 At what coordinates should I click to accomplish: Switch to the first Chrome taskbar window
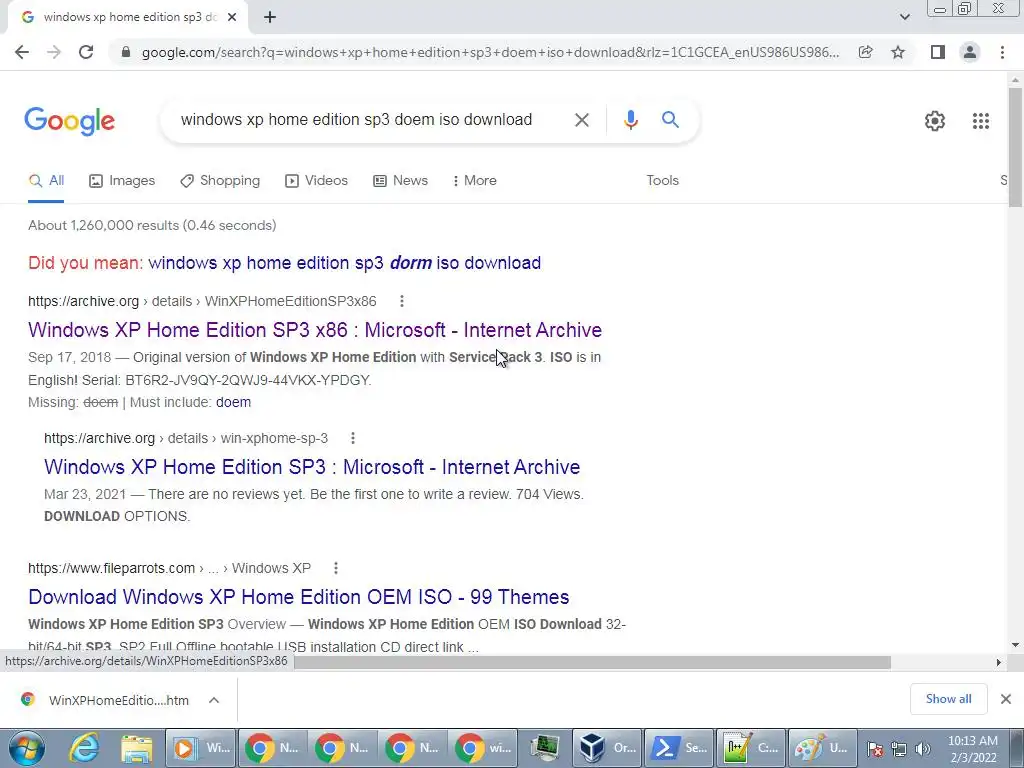pos(271,748)
